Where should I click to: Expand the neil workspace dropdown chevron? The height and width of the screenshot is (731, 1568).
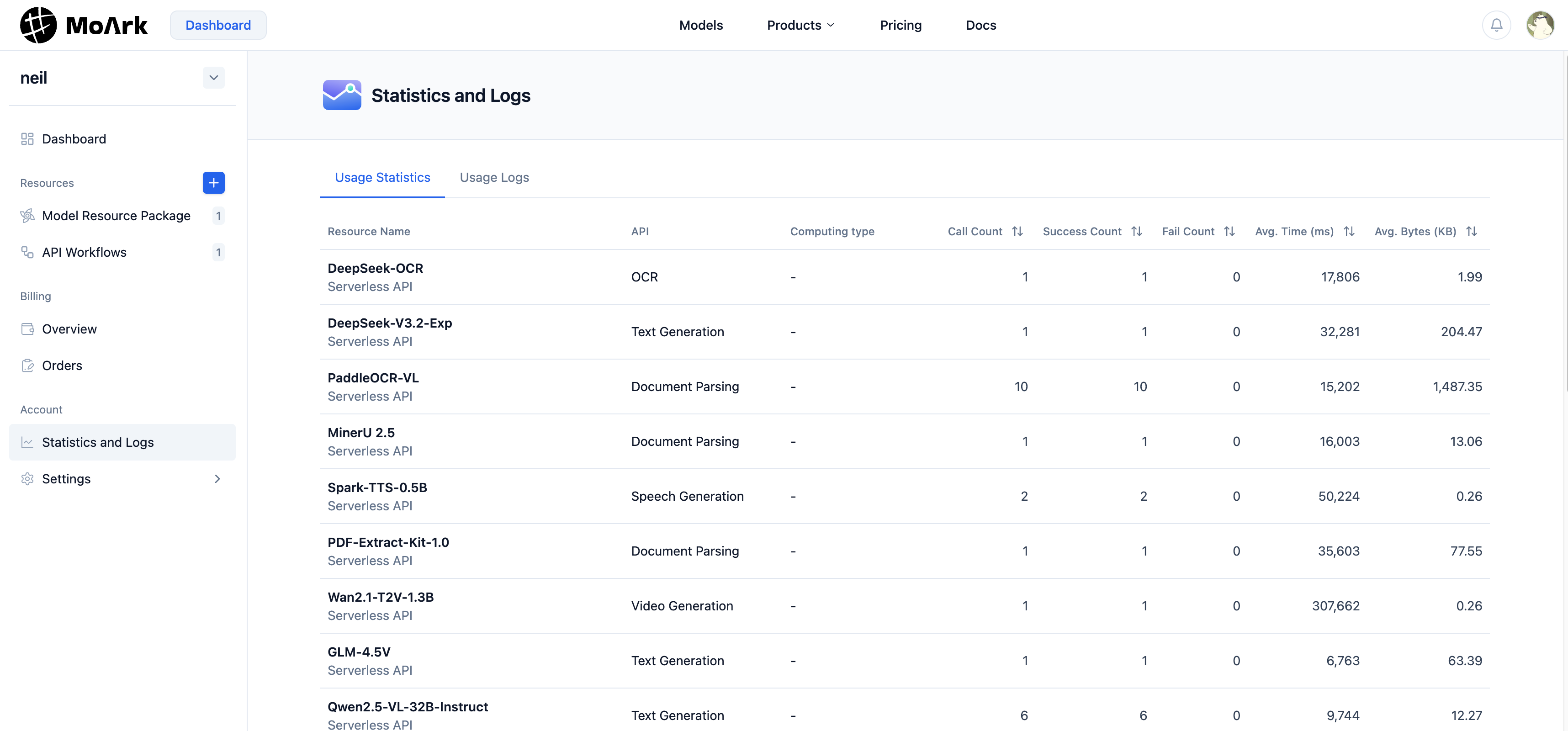tap(213, 78)
